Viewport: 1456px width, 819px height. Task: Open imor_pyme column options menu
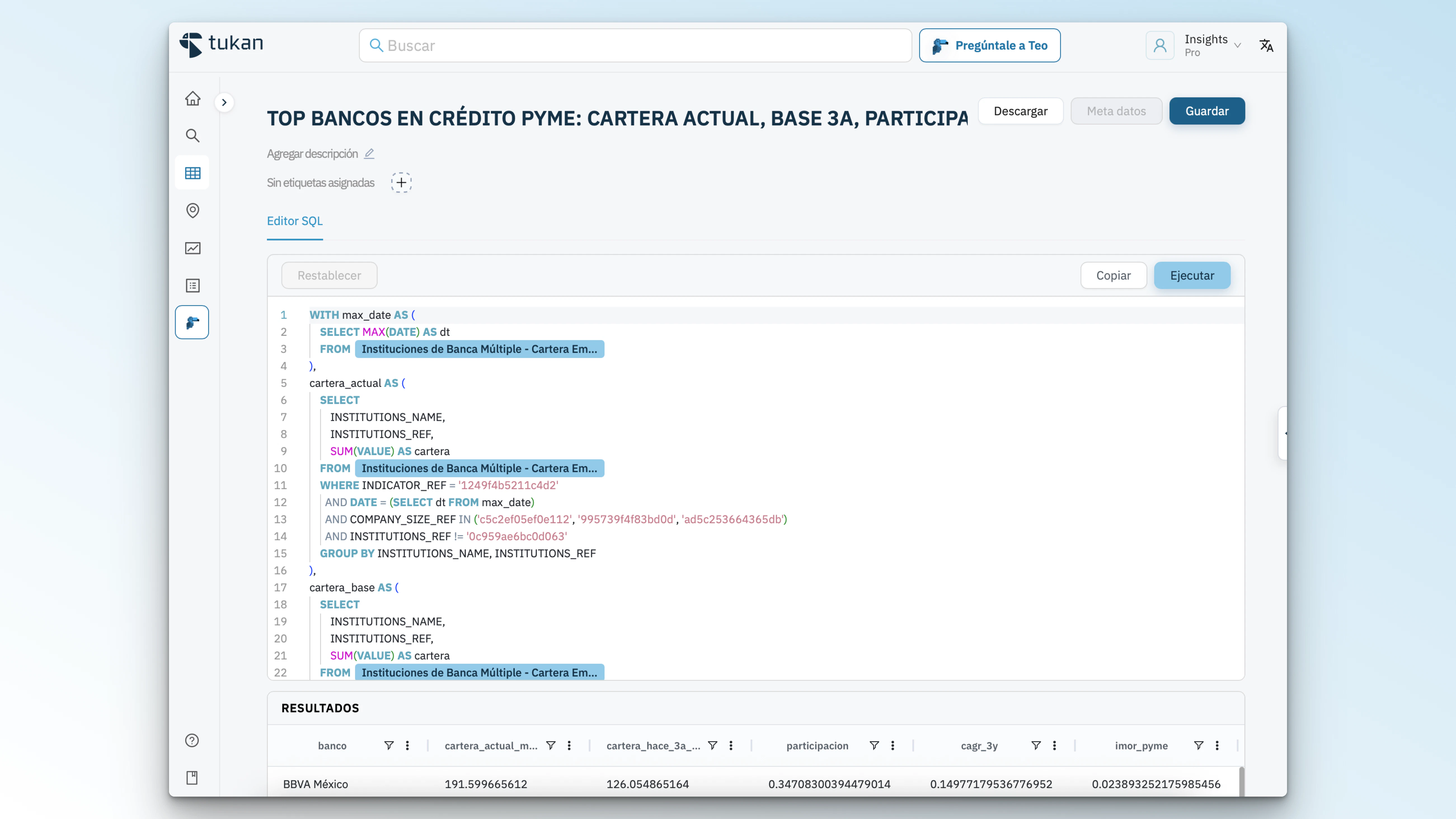click(1217, 745)
